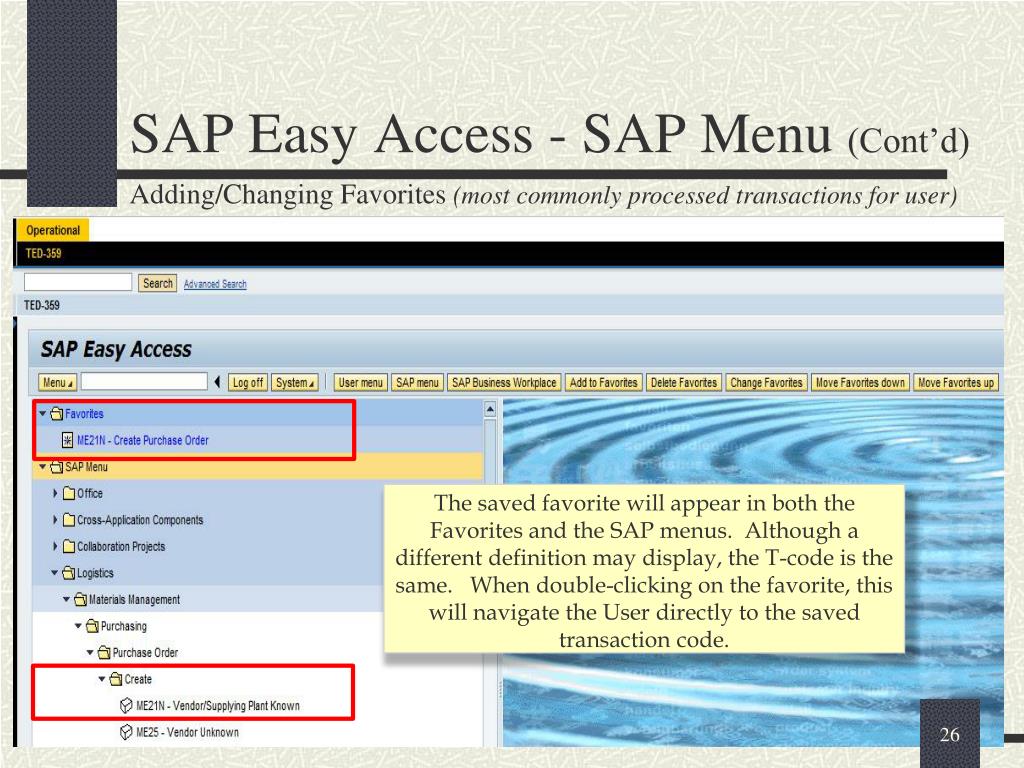This screenshot has height=768, width=1024.
Task: Click TED-359 text in black header
Action: (x=43, y=253)
